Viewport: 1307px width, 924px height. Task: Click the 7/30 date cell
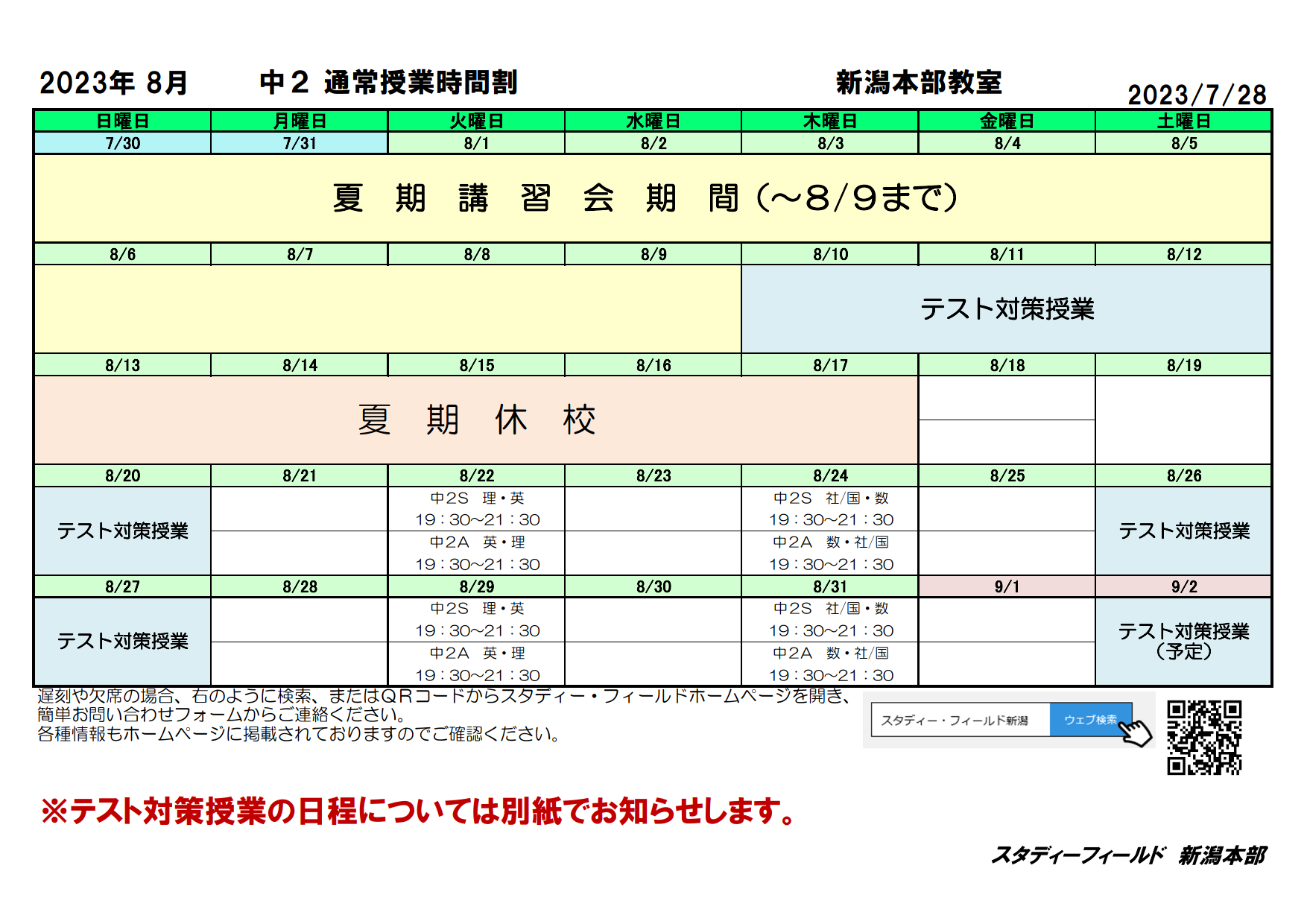[x=123, y=143]
